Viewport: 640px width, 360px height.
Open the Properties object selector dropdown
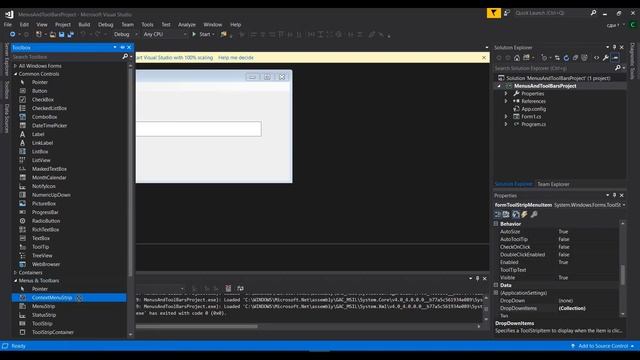tap(624, 205)
